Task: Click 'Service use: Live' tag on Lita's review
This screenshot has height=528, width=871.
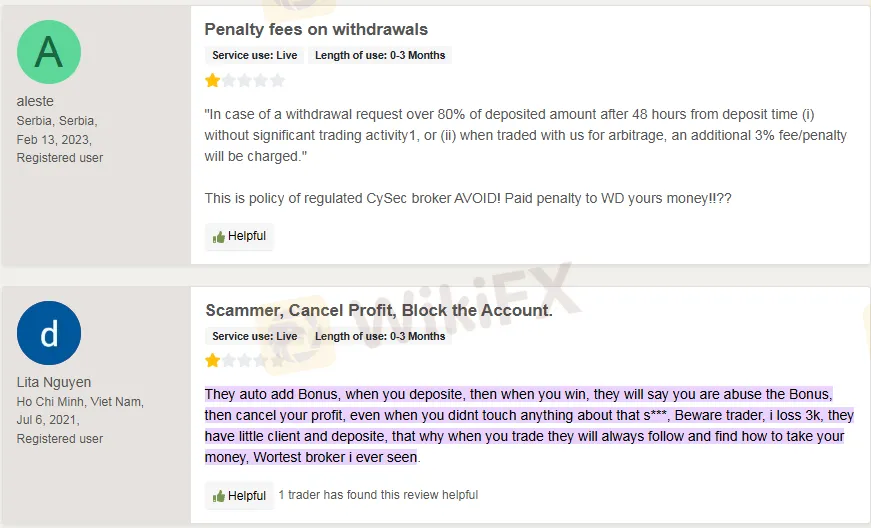Action: click(x=254, y=337)
